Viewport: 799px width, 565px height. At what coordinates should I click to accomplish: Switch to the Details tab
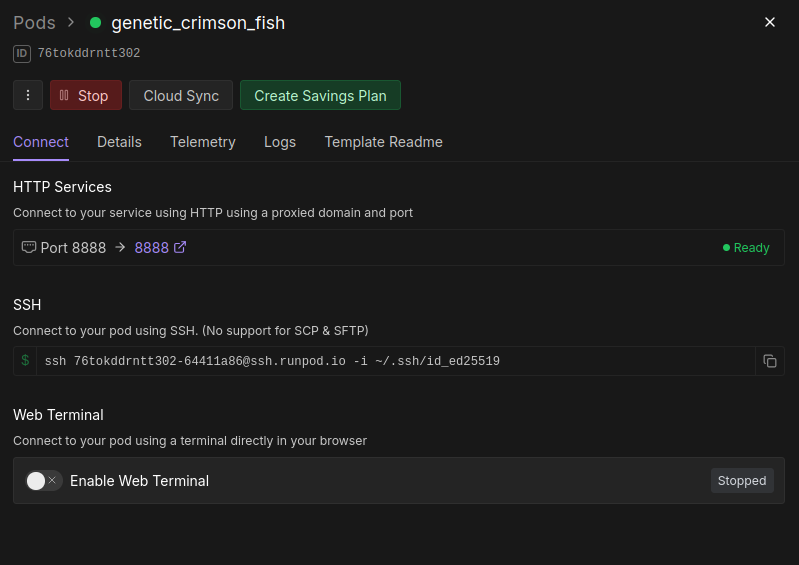pyautogui.click(x=119, y=142)
